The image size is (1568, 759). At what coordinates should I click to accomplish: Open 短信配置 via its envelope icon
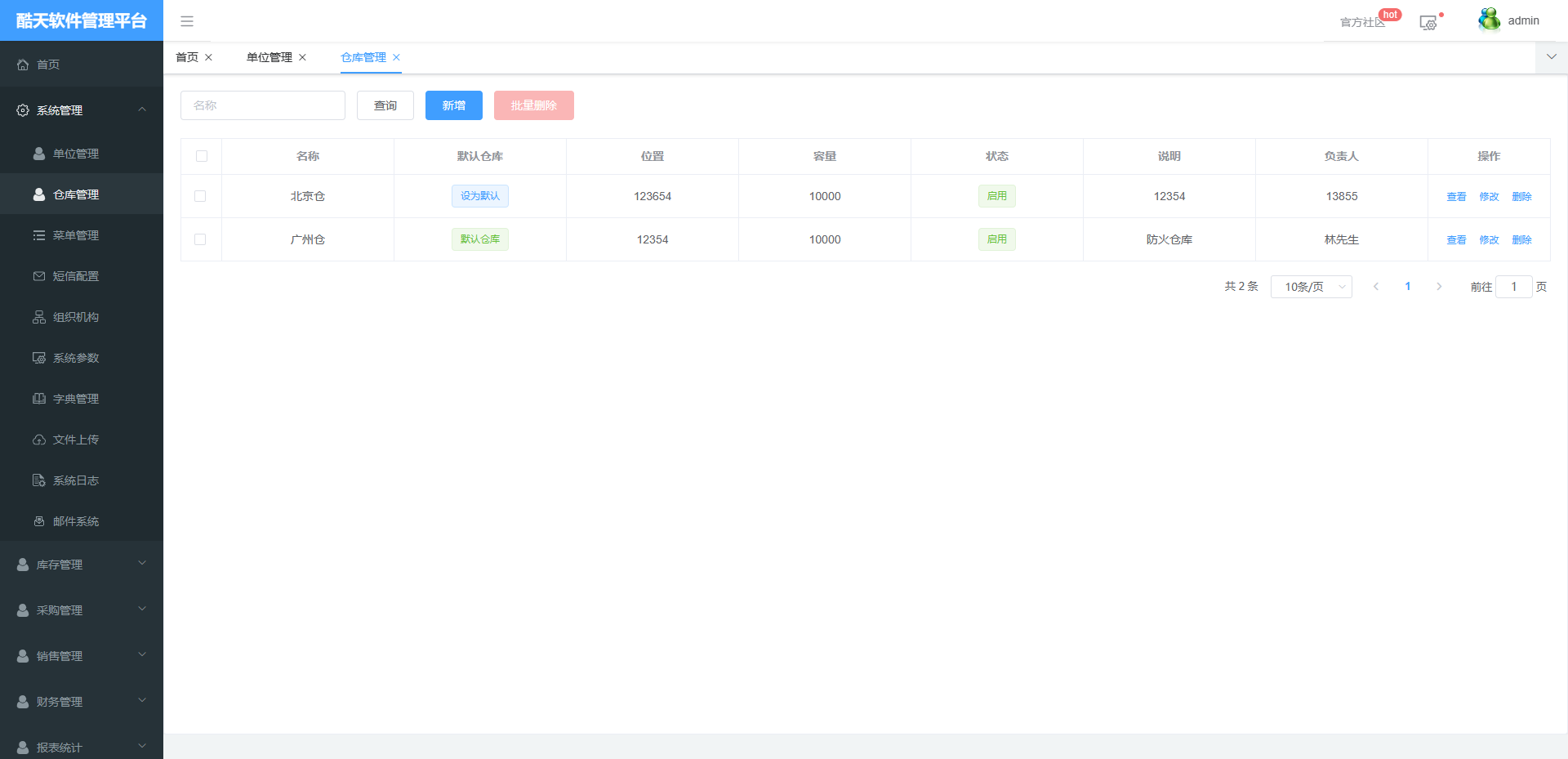39,276
